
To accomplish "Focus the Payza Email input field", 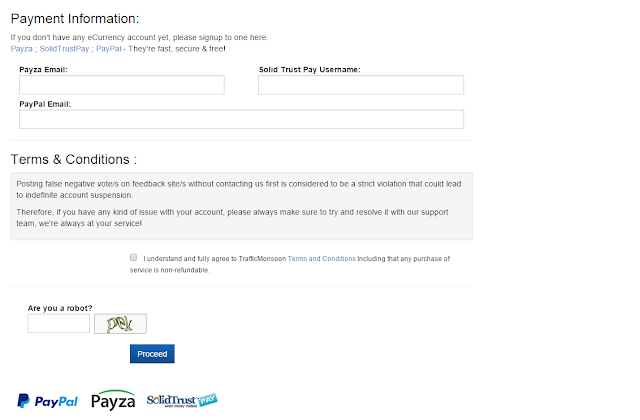I will [122, 85].
